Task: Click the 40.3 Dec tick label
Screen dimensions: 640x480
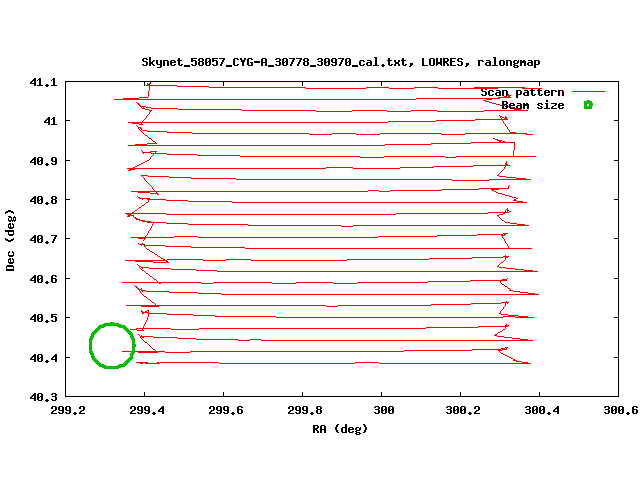Action: point(43,397)
